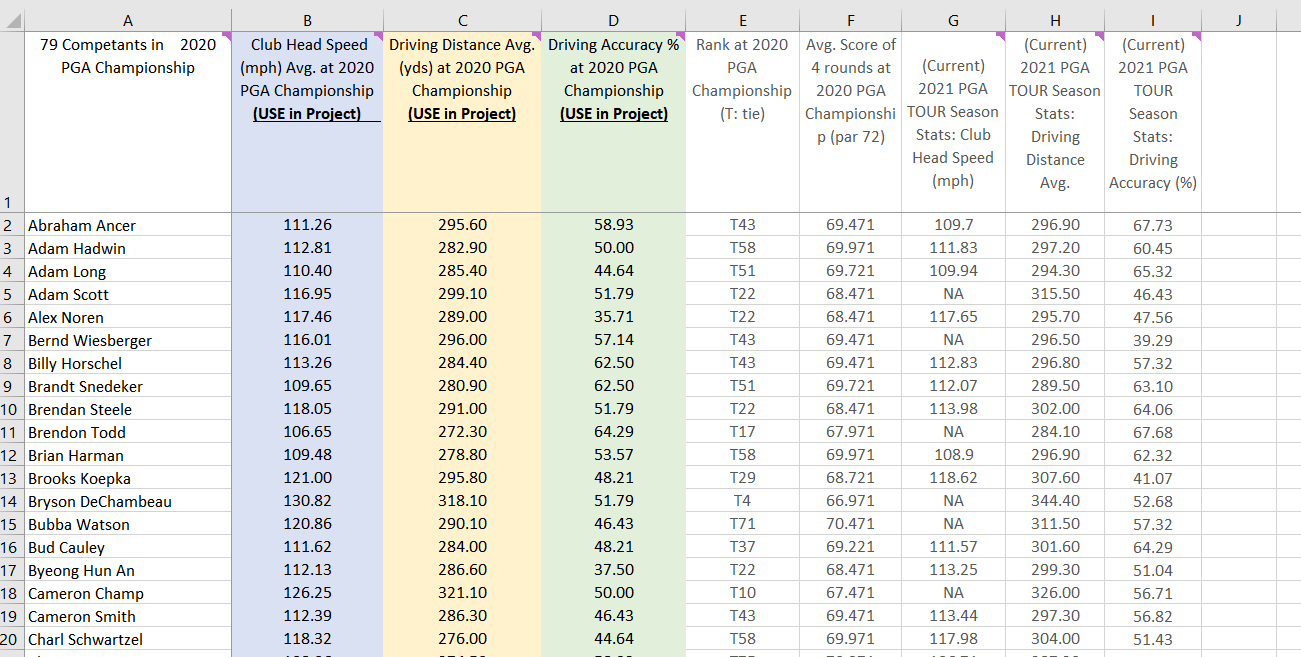Click 2021 club head speed value 109.7
The image size is (1301, 657).
point(953,225)
